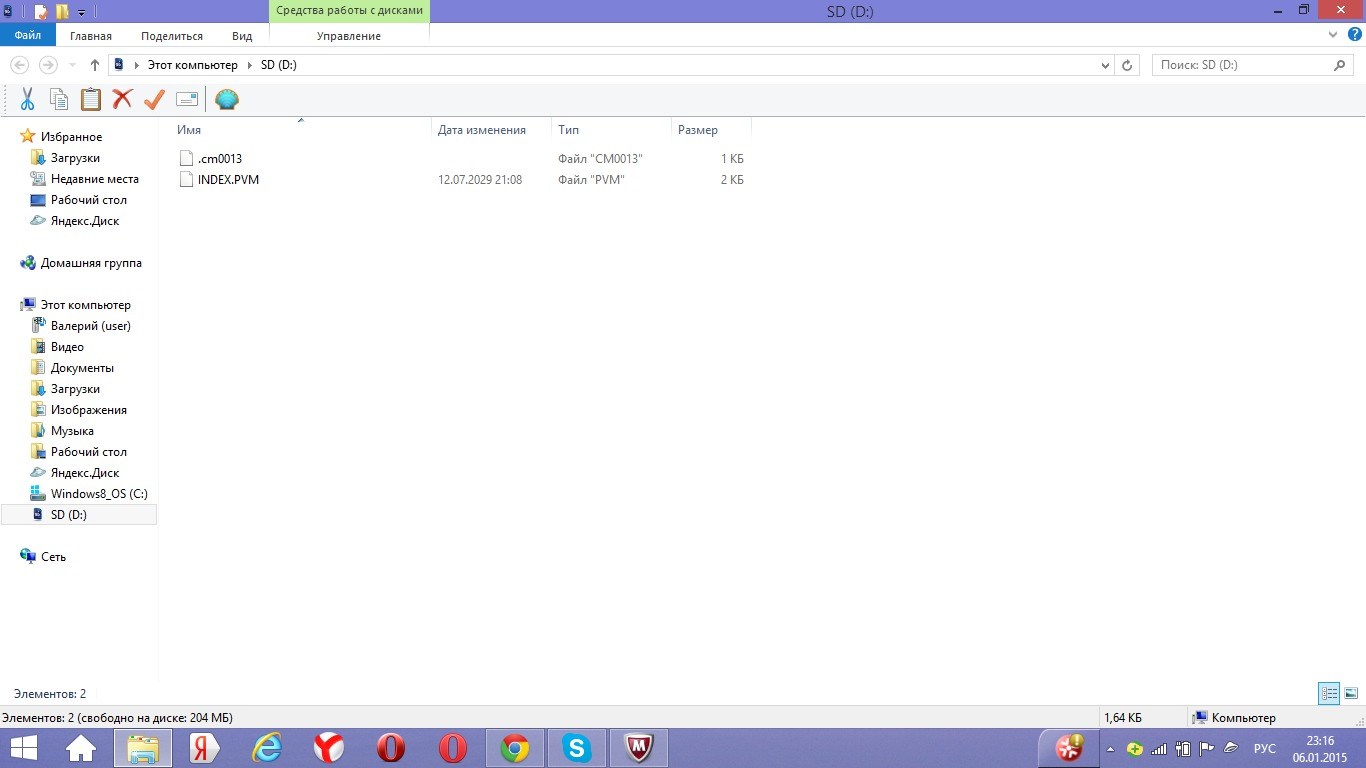Open the Вид ribbon tab
The width and height of the screenshot is (1366, 768).
[x=242, y=36]
